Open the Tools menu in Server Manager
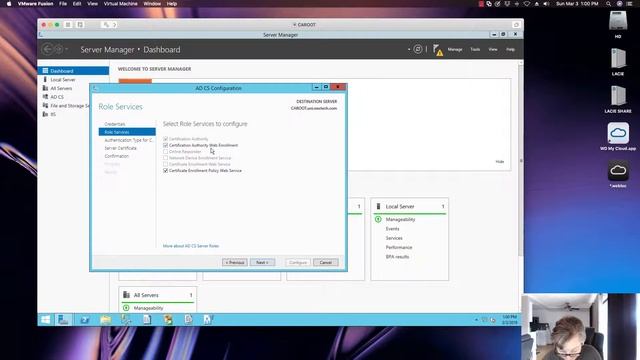Viewport: 640px width, 360px height. [475, 49]
